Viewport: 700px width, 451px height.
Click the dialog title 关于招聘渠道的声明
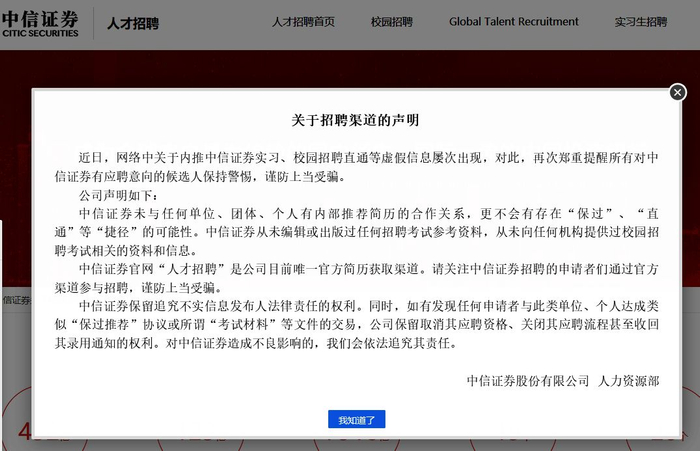(x=355, y=120)
